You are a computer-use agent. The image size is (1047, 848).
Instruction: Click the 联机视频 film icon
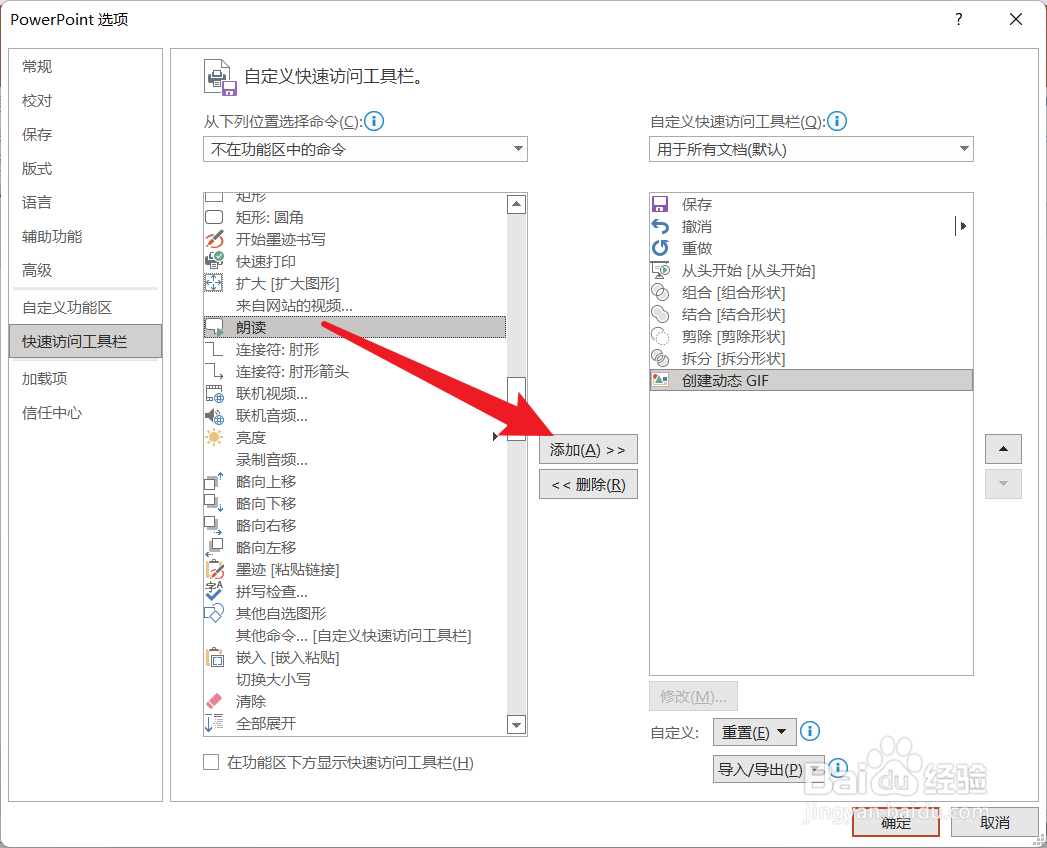pyautogui.click(x=214, y=393)
